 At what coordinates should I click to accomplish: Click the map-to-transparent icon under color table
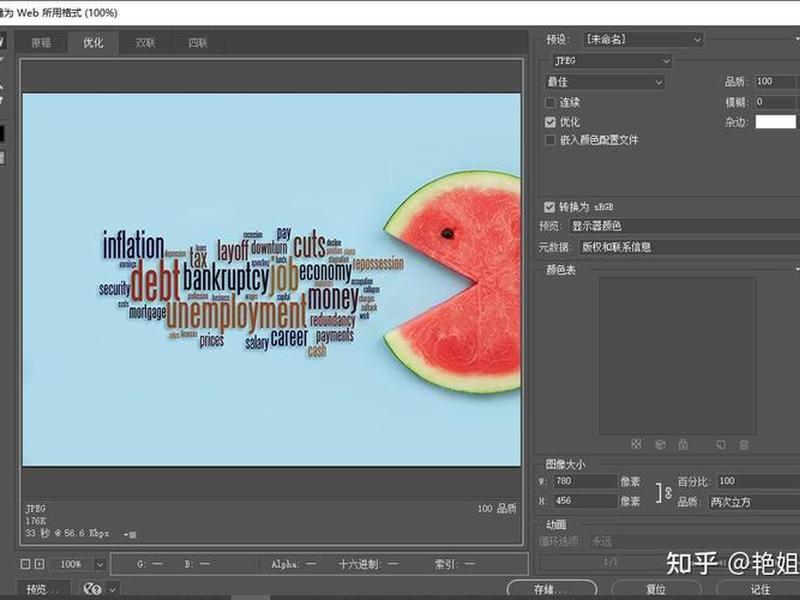(636, 444)
